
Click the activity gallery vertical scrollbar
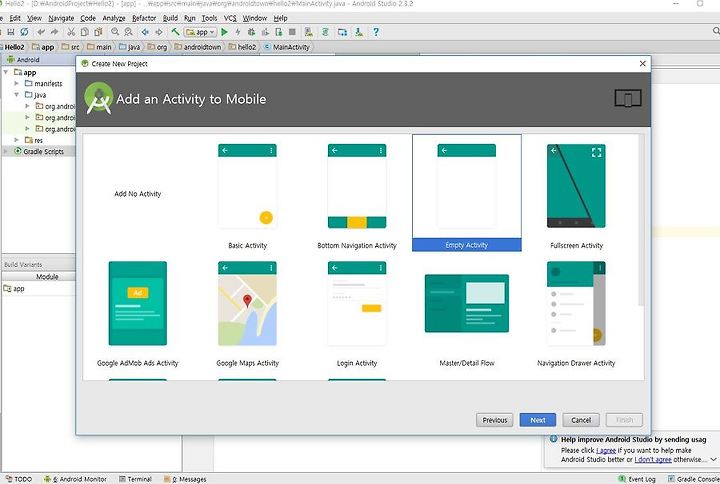pos(641,220)
